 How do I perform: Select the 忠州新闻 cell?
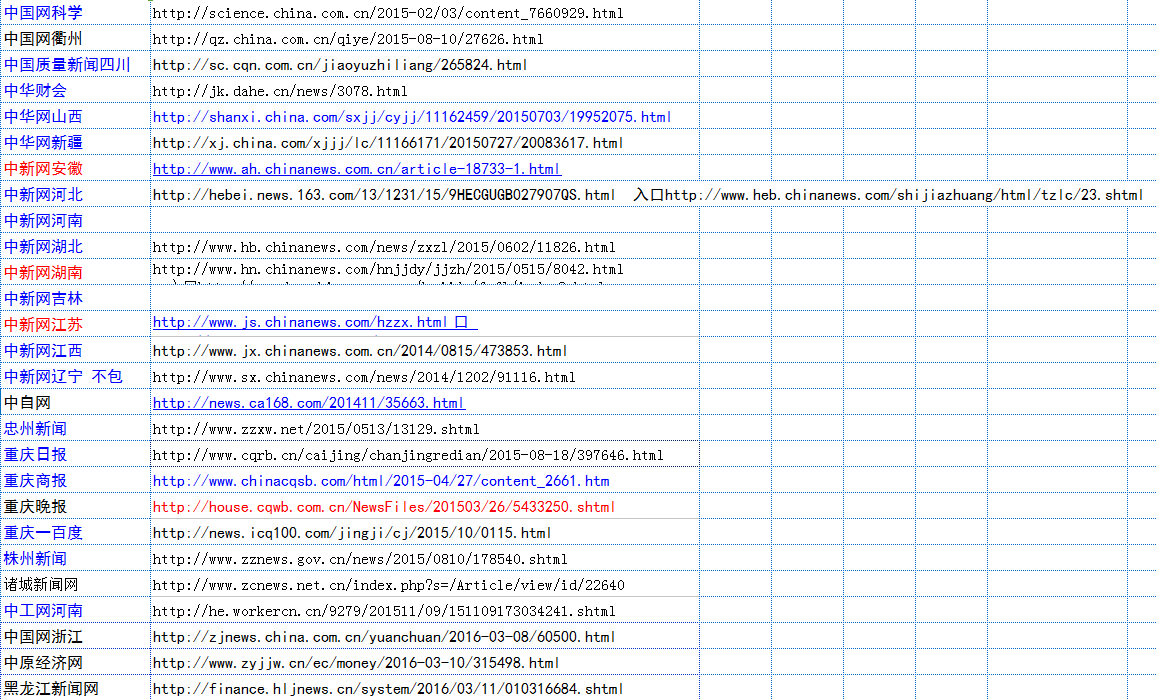tap(75, 428)
